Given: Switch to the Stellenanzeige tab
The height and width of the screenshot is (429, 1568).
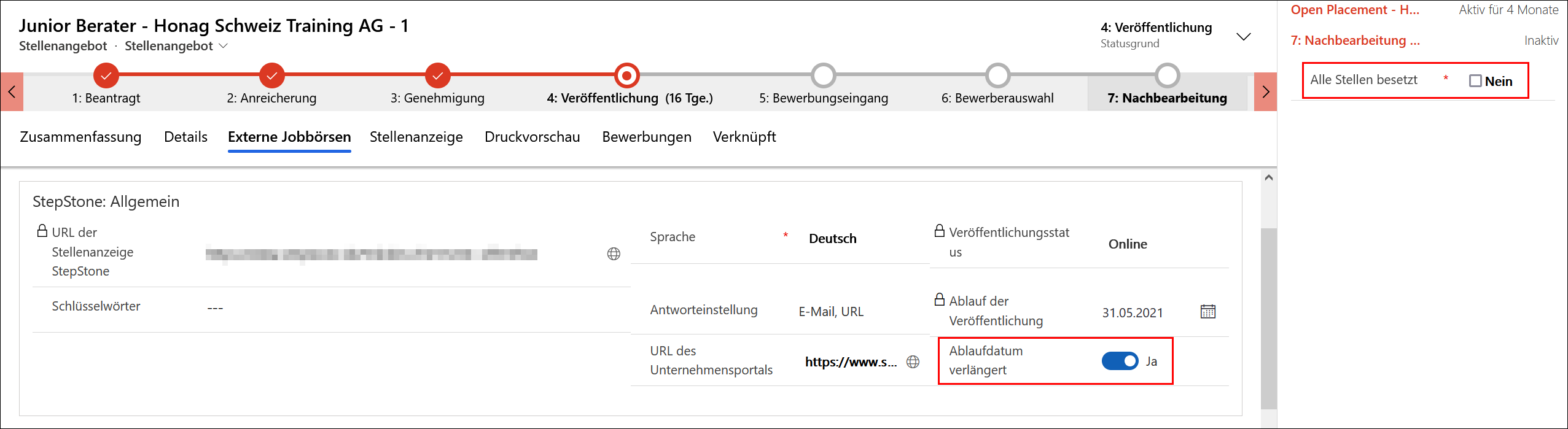Looking at the screenshot, I should click(416, 137).
